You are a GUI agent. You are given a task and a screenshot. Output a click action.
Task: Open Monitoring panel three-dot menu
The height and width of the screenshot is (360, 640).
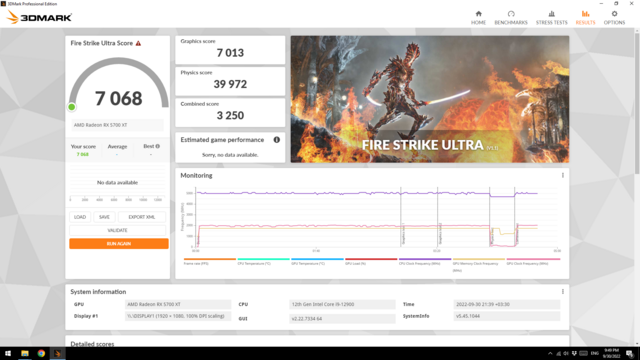[x=563, y=175]
